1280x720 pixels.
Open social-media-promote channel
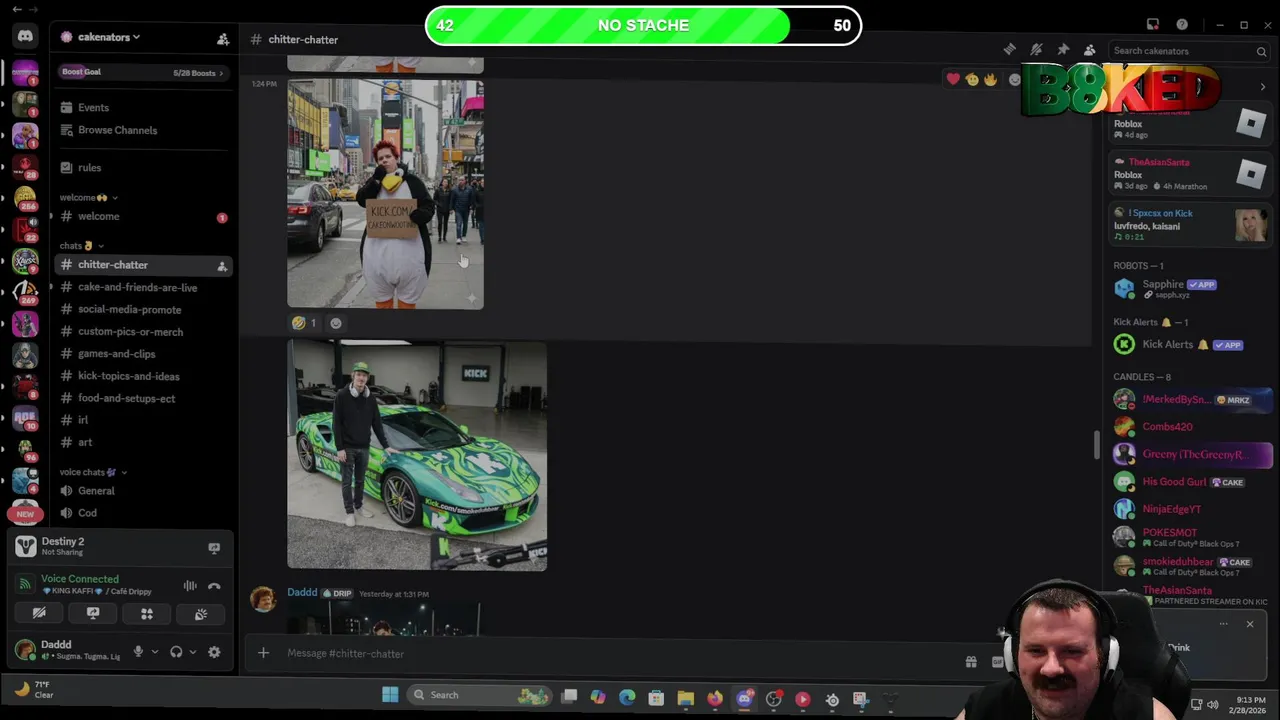coord(129,310)
